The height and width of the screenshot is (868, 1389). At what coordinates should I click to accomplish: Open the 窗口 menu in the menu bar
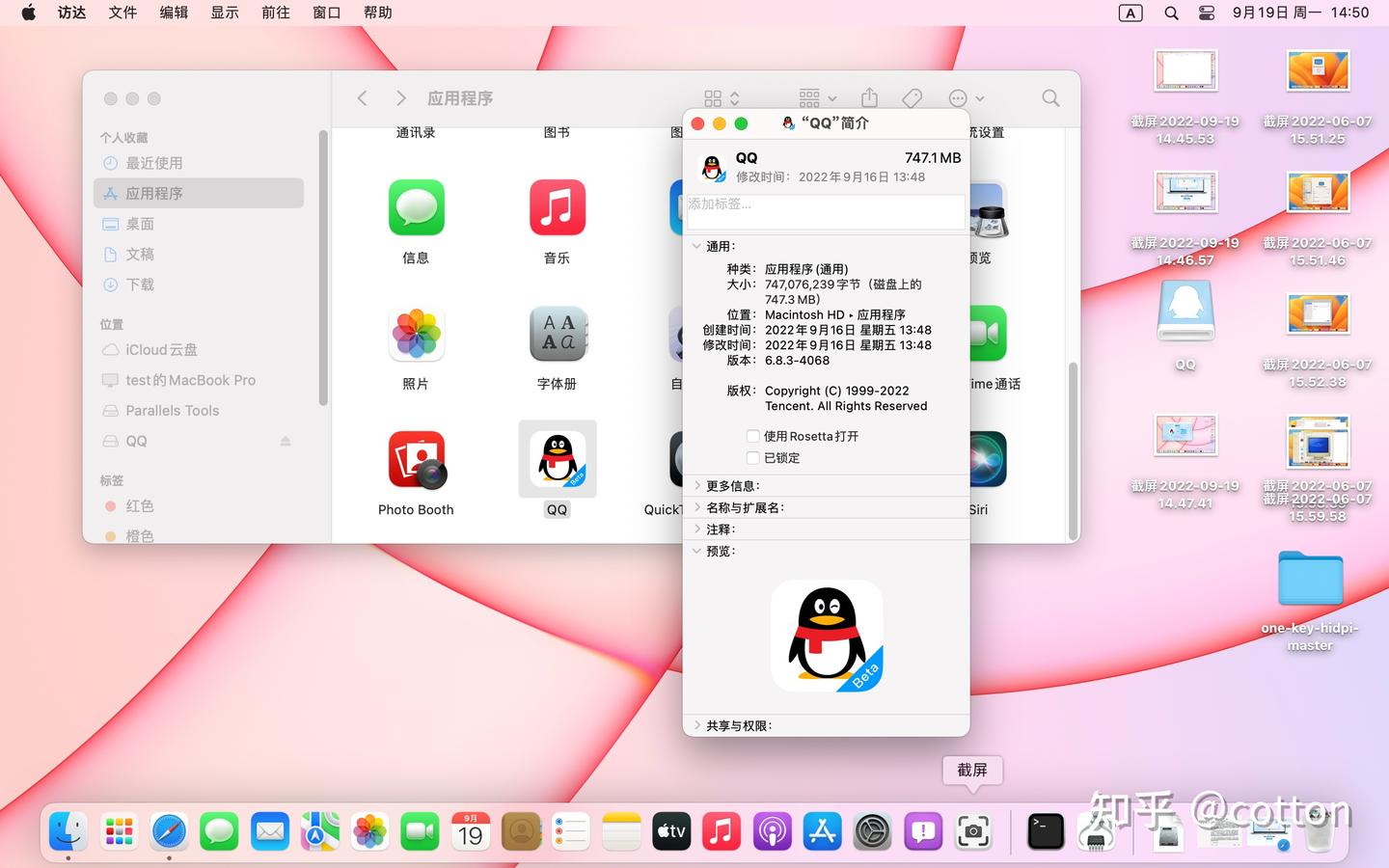(x=326, y=13)
